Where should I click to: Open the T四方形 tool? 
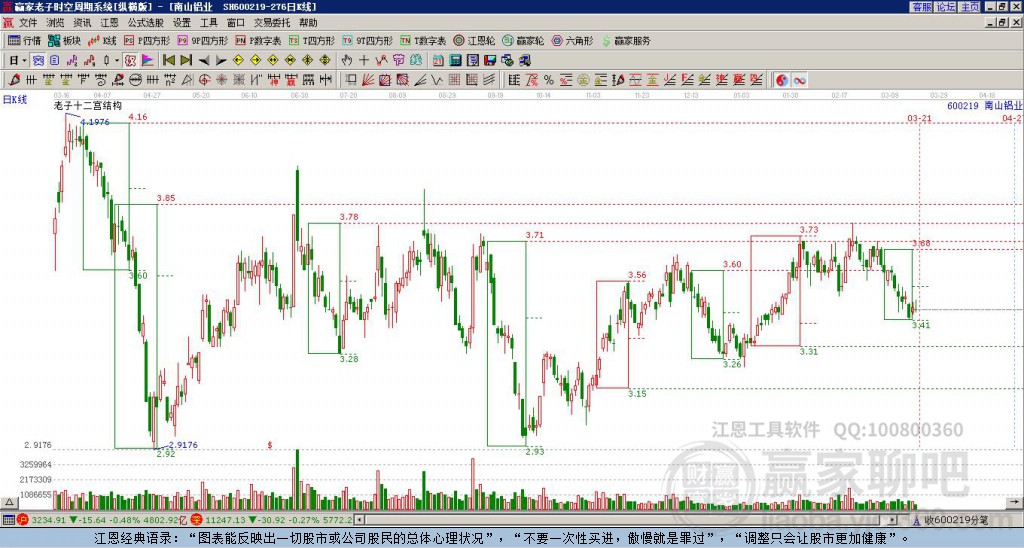312,40
